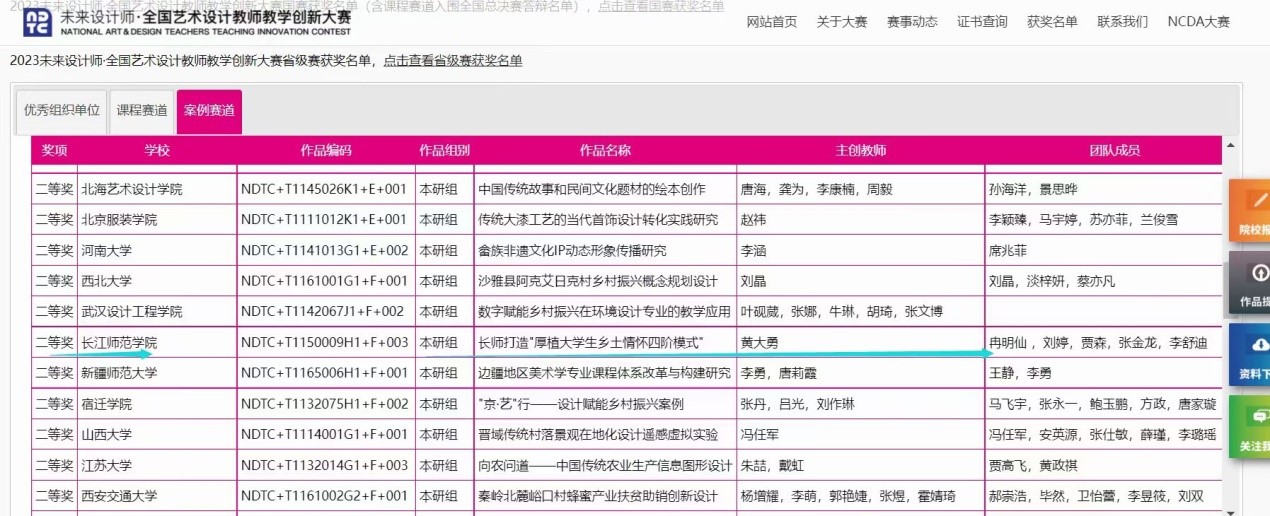Screen dimensions: 1270x516
Task: Open 网站首页 in the navigation bar
Action: coord(772,22)
